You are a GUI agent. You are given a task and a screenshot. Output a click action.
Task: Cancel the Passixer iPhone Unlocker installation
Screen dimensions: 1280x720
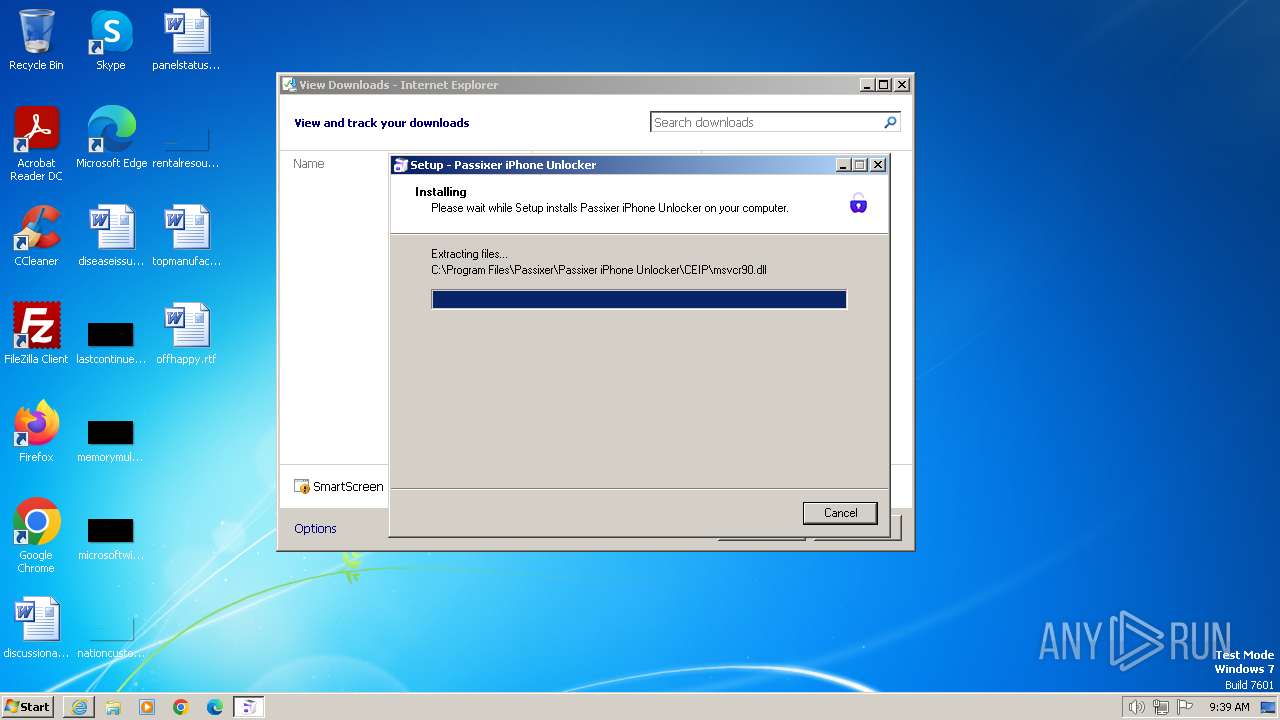tap(840, 513)
